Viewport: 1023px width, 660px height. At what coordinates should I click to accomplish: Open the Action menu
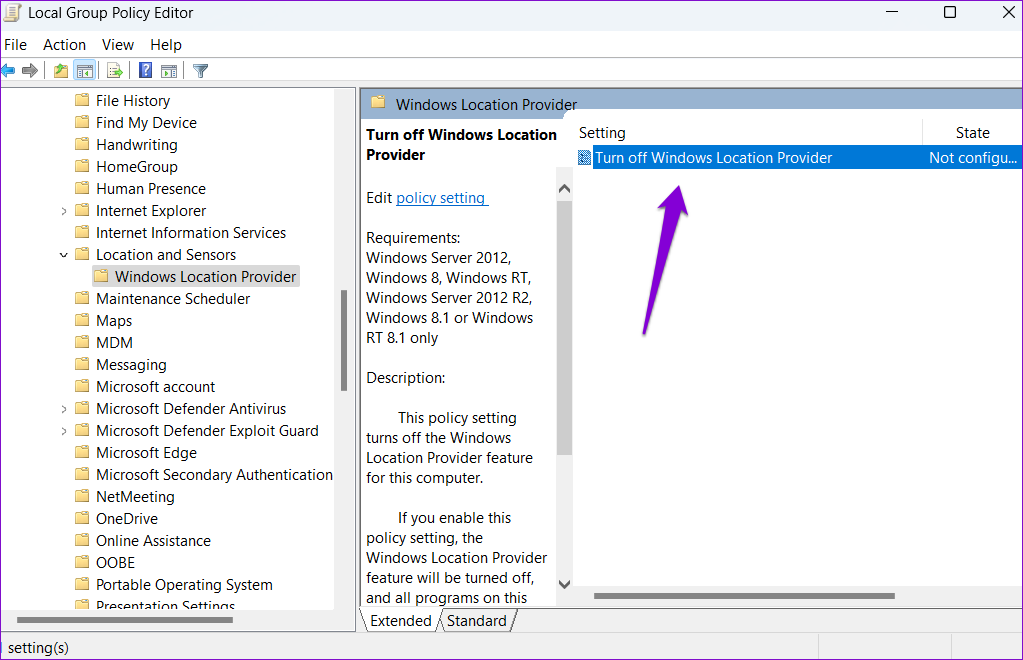[x=65, y=45]
